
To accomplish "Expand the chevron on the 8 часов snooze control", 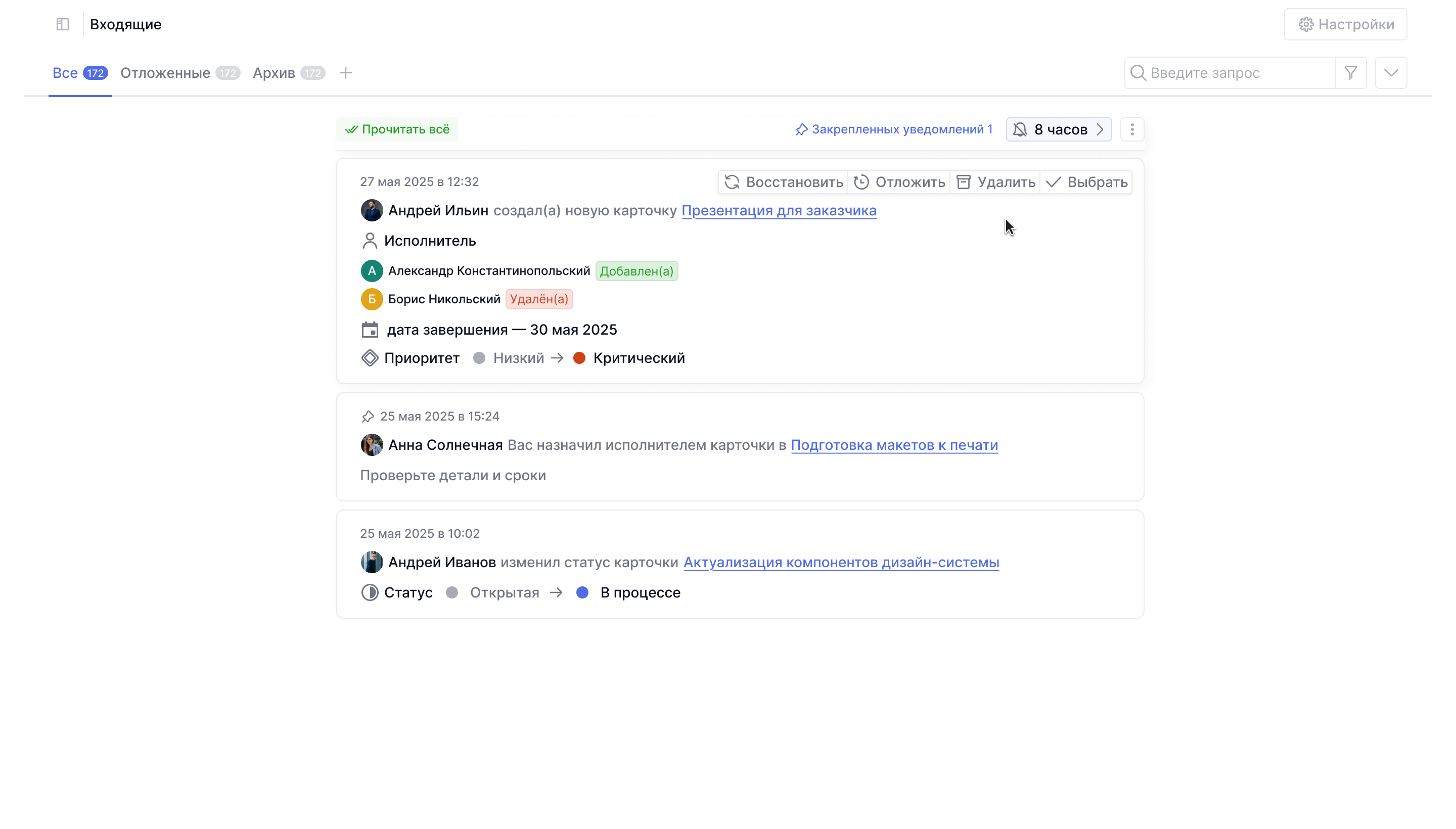I will pos(1100,129).
